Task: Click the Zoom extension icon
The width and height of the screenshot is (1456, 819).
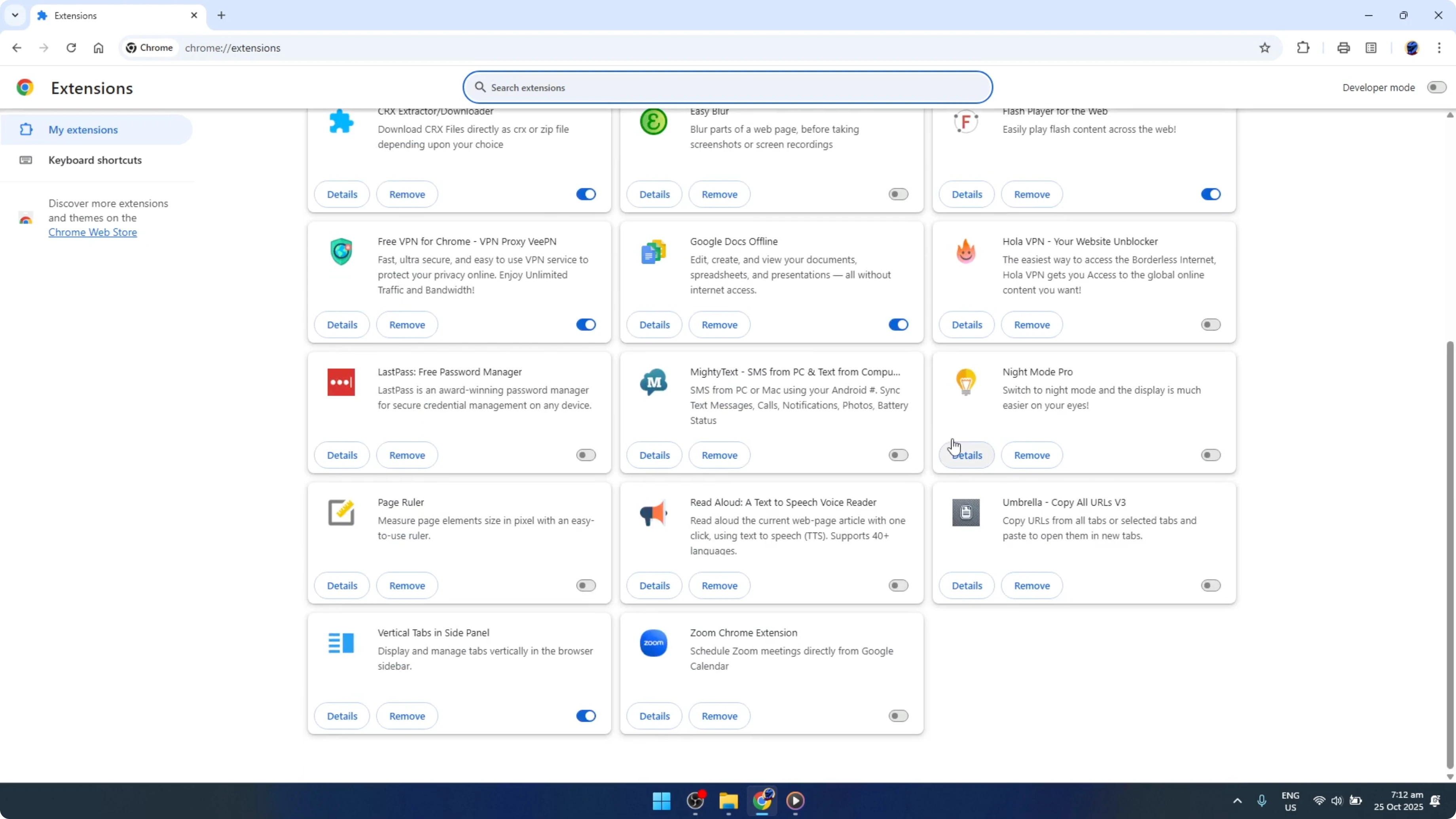Action: (x=653, y=643)
